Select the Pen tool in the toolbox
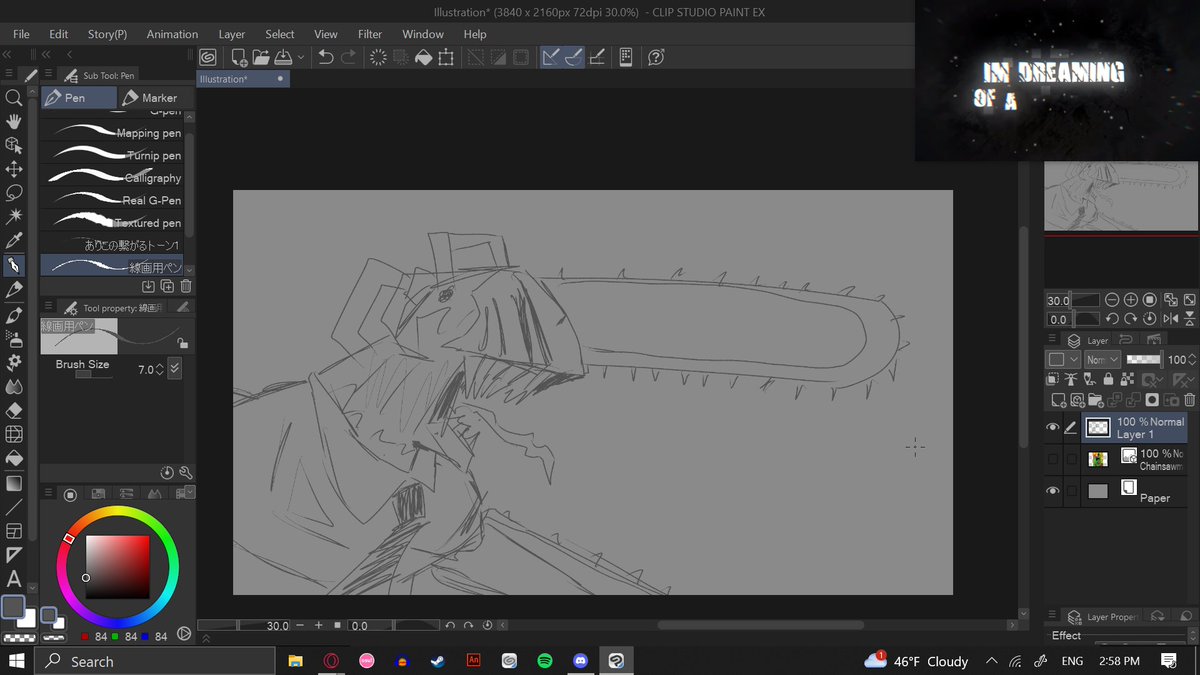 [14, 265]
